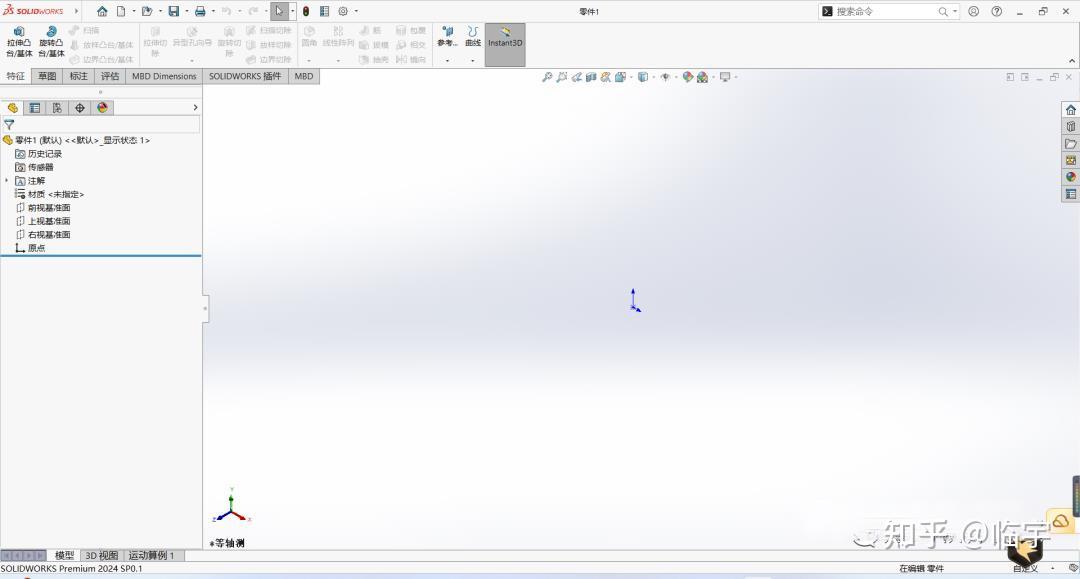Open the Edit Appearance icon in heads-up toolbar
Viewport: 1080px width, 579px height.
coord(690,76)
